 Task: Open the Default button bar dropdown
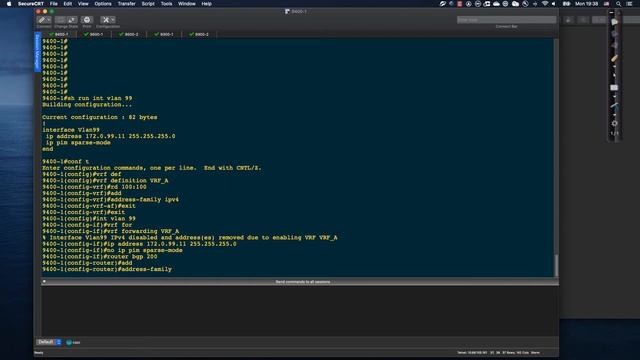[49, 342]
